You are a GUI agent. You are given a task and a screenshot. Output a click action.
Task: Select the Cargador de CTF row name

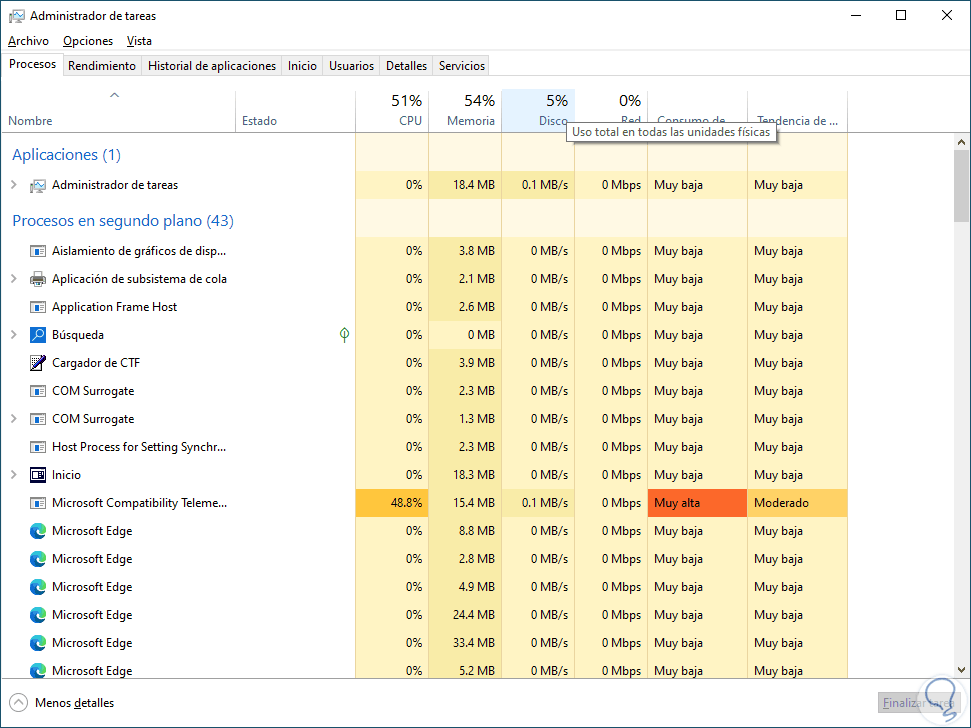tap(96, 363)
